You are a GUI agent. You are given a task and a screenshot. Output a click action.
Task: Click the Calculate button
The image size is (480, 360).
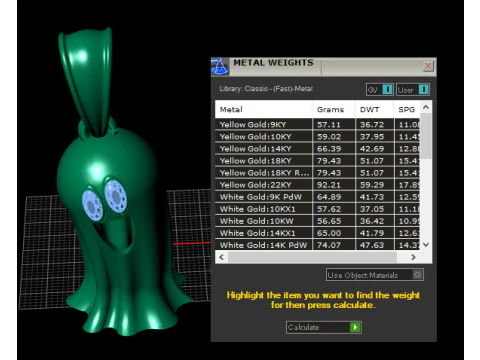click(323, 327)
